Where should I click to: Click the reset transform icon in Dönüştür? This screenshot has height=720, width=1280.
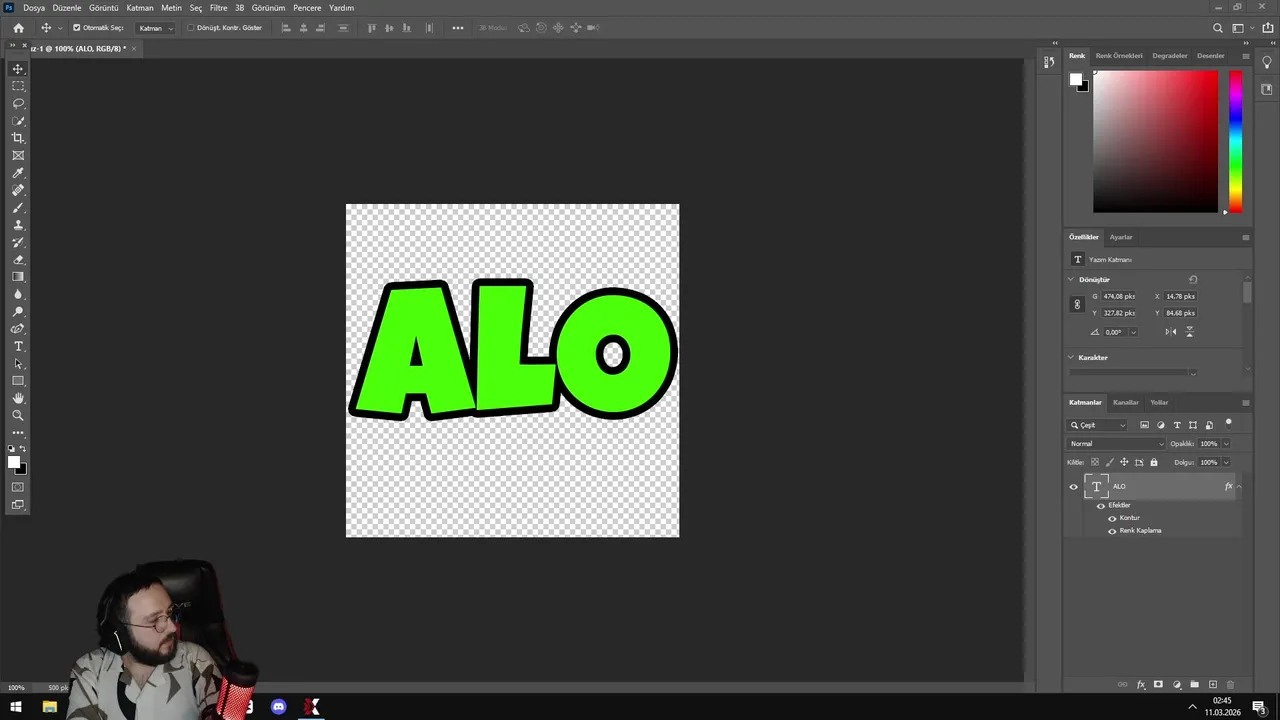click(1193, 280)
